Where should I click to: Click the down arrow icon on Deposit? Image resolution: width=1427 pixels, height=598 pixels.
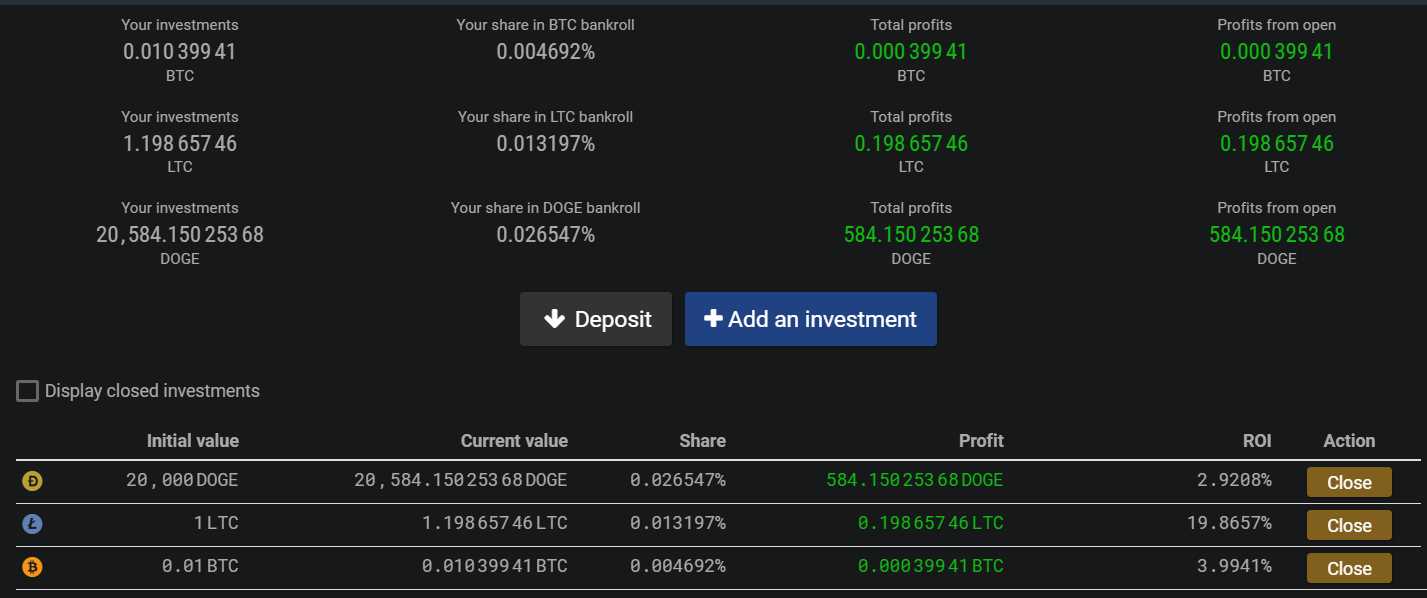click(554, 319)
